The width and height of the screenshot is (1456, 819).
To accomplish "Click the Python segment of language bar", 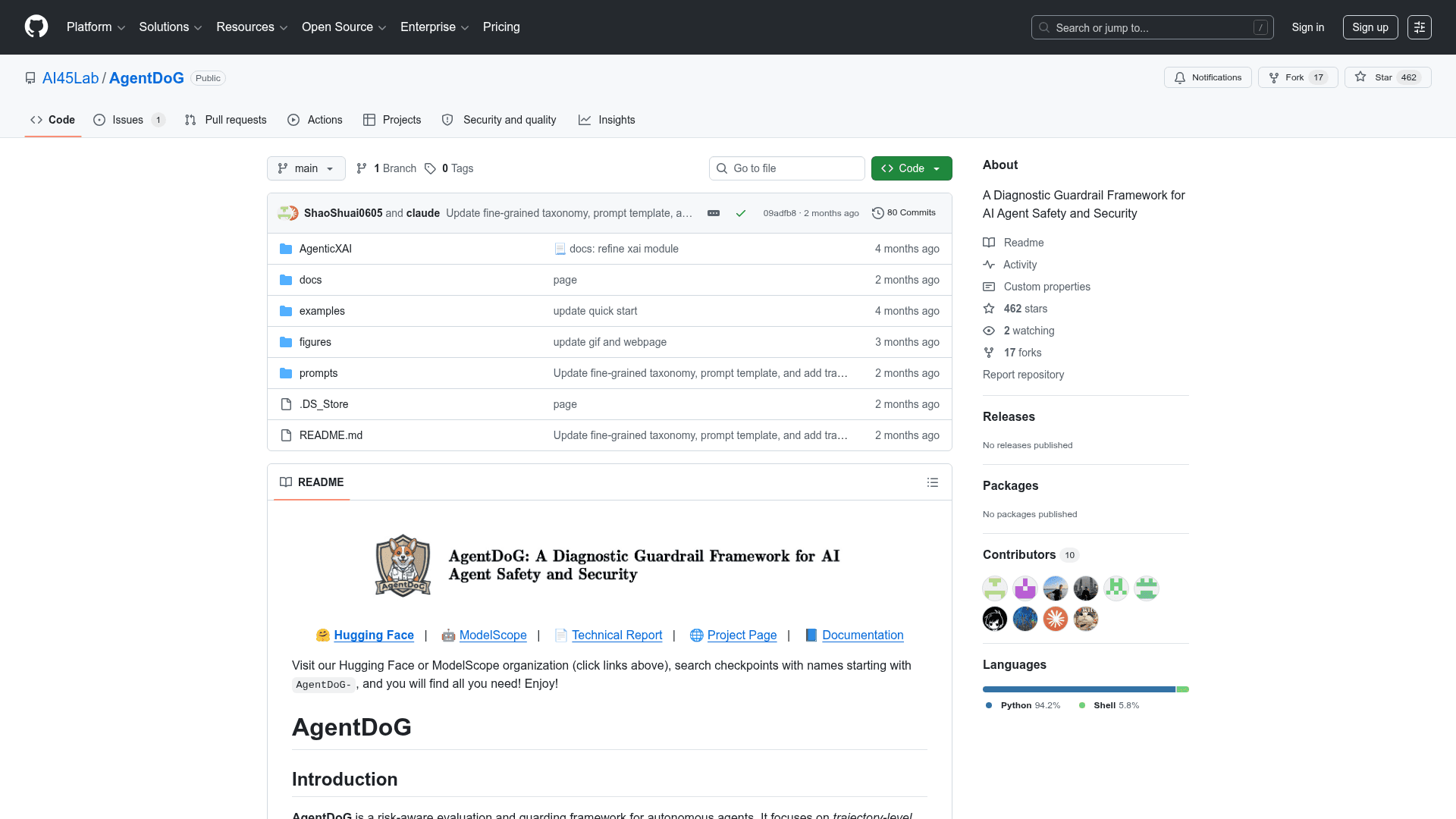I will click(1079, 689).
